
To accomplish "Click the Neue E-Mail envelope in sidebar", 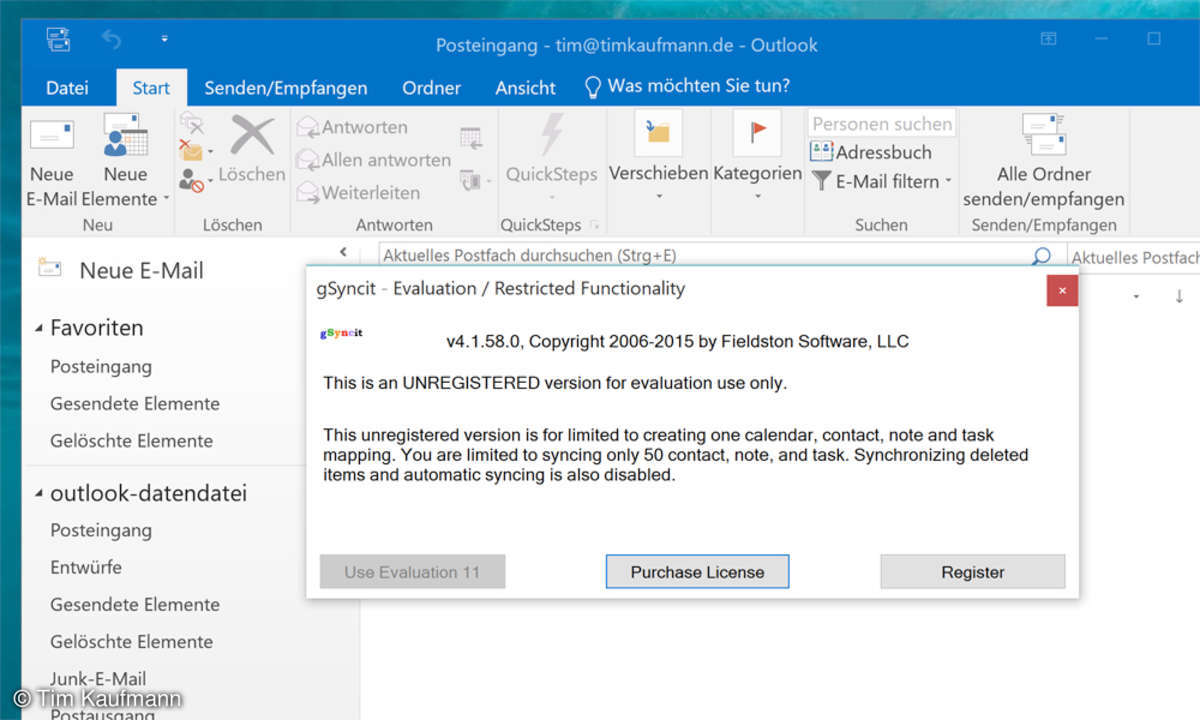I will click(x=48, y=268).
